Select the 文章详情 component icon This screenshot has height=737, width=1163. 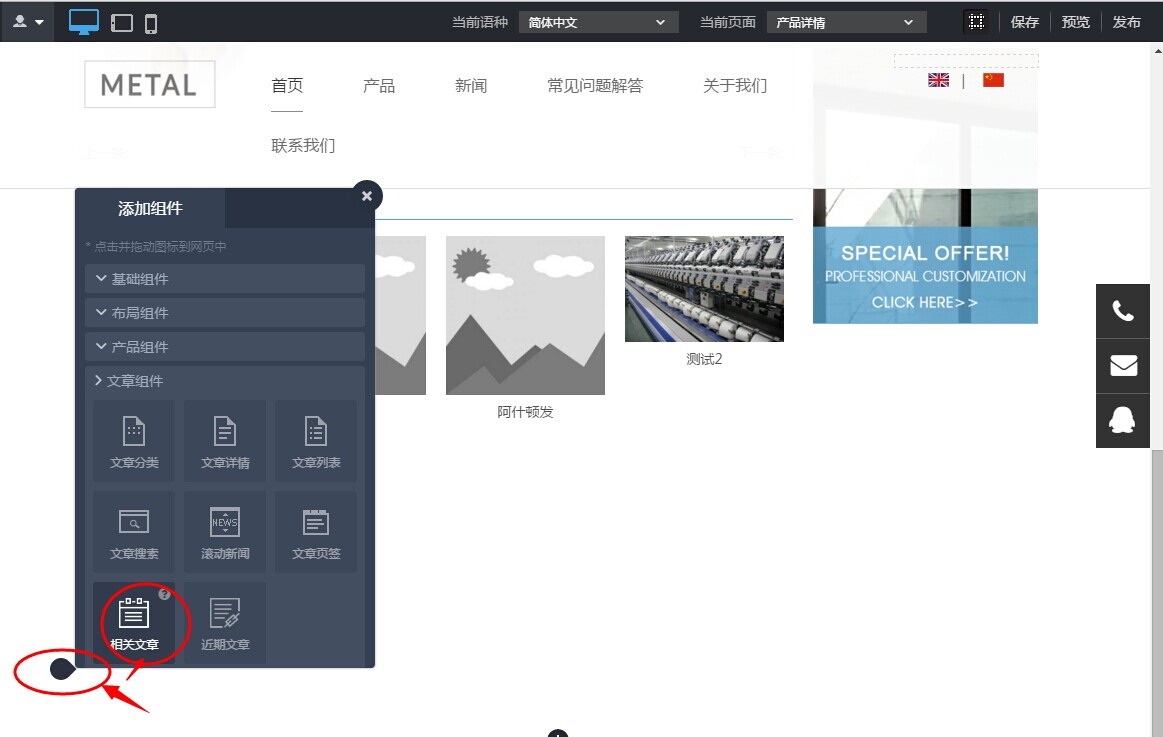[x=224, y=440]
